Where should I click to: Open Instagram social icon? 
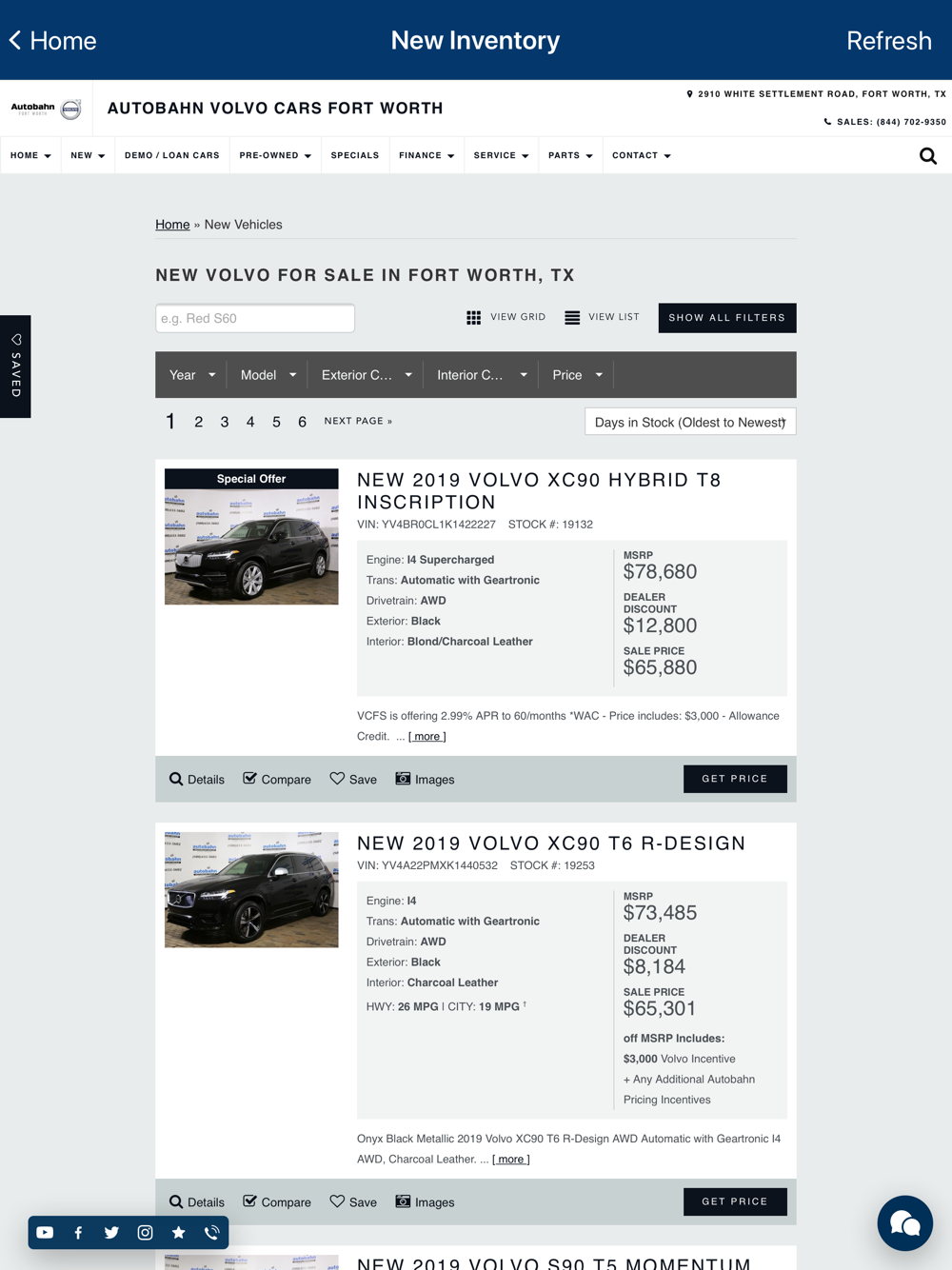(145, 1232)
